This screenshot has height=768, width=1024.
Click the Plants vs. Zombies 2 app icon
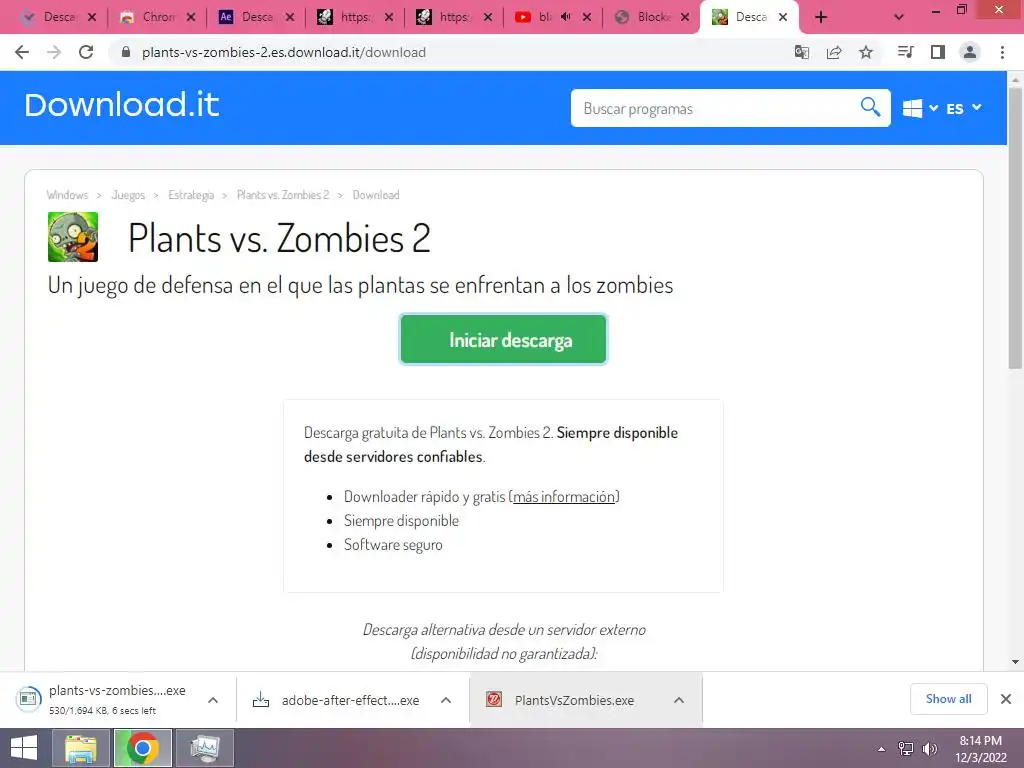click(x=73, y=237)
